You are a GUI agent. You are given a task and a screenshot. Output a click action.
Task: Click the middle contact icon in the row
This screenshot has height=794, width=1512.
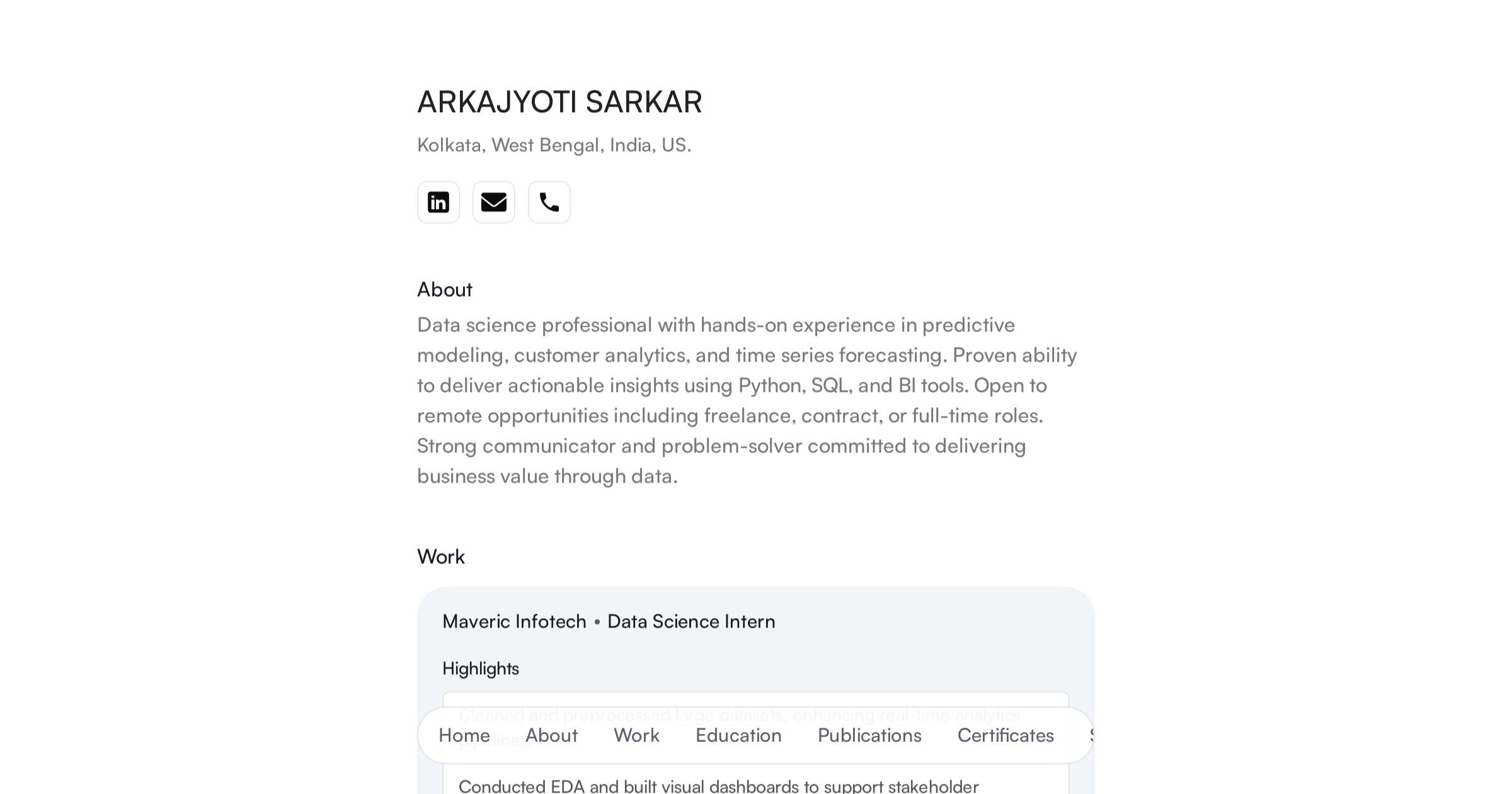[493, 202]
